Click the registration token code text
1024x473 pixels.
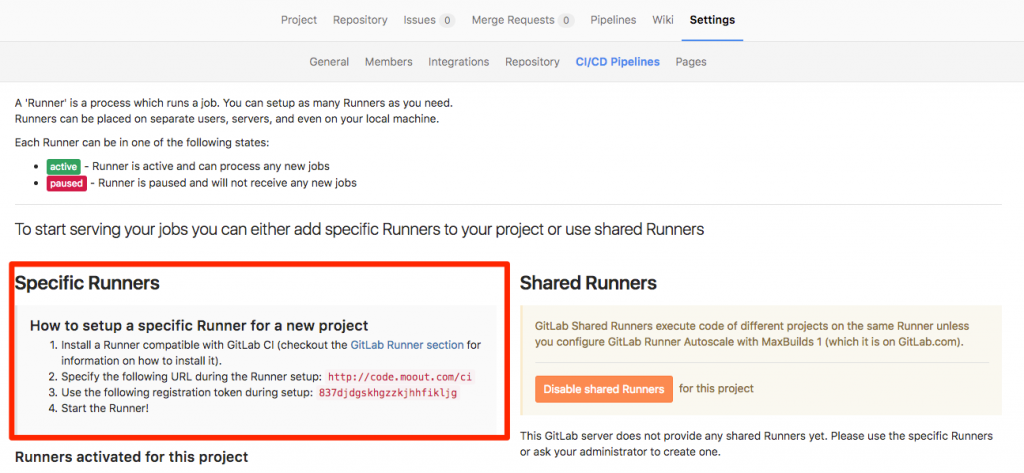point(387,393)
